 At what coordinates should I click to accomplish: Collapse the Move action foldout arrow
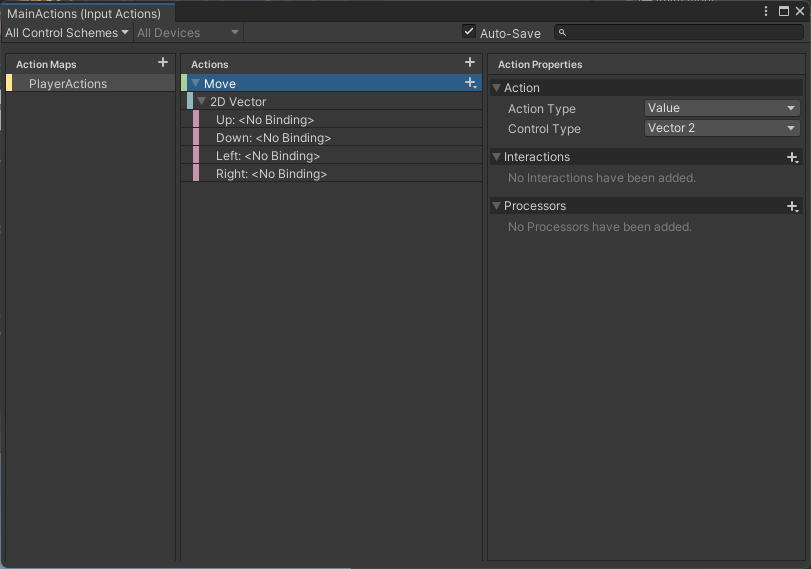(x=196, y=83)
